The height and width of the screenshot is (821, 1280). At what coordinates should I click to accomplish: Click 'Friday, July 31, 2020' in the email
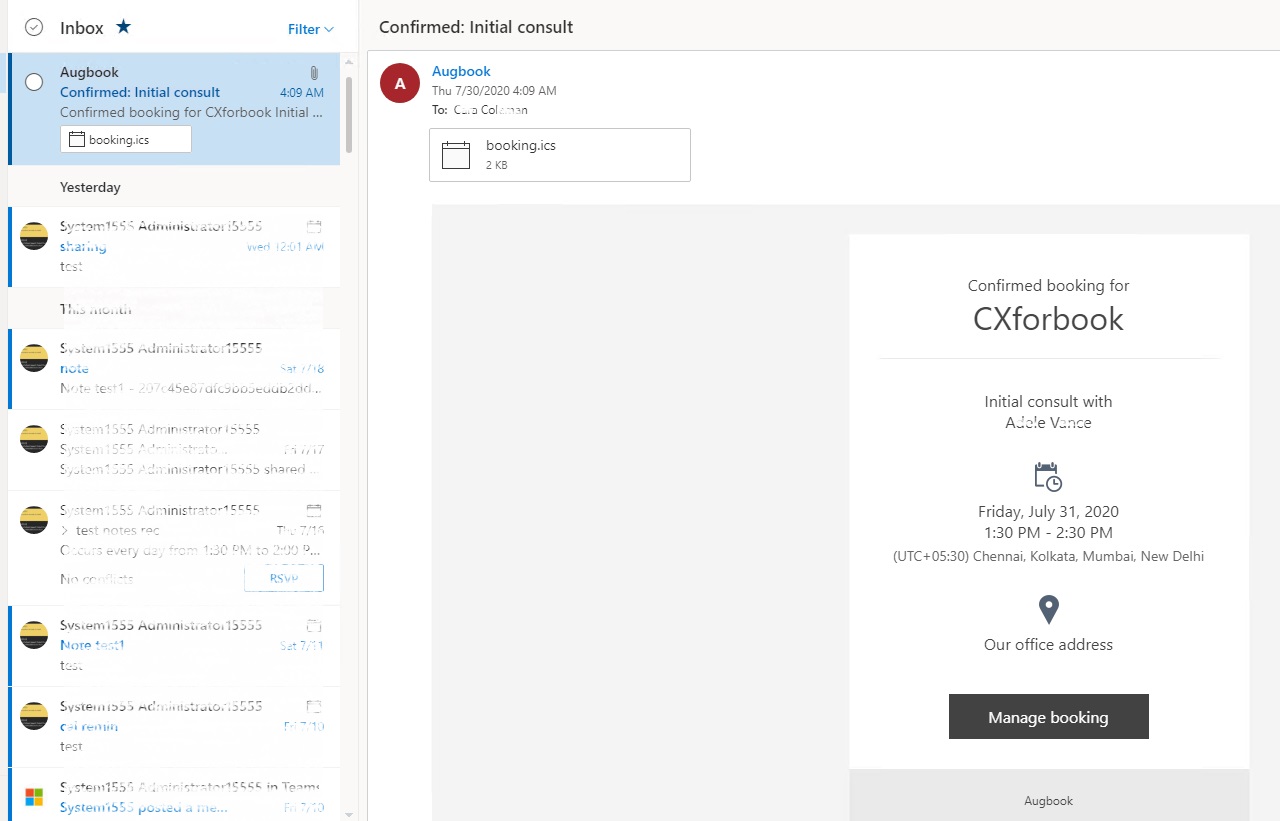(x=1048, y=512)
